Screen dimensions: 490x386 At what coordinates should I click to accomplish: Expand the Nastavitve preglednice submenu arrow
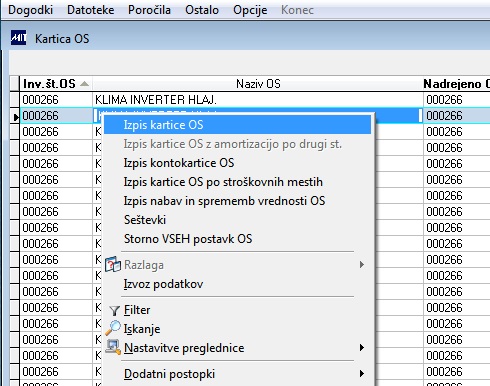[x=362, y=348]
